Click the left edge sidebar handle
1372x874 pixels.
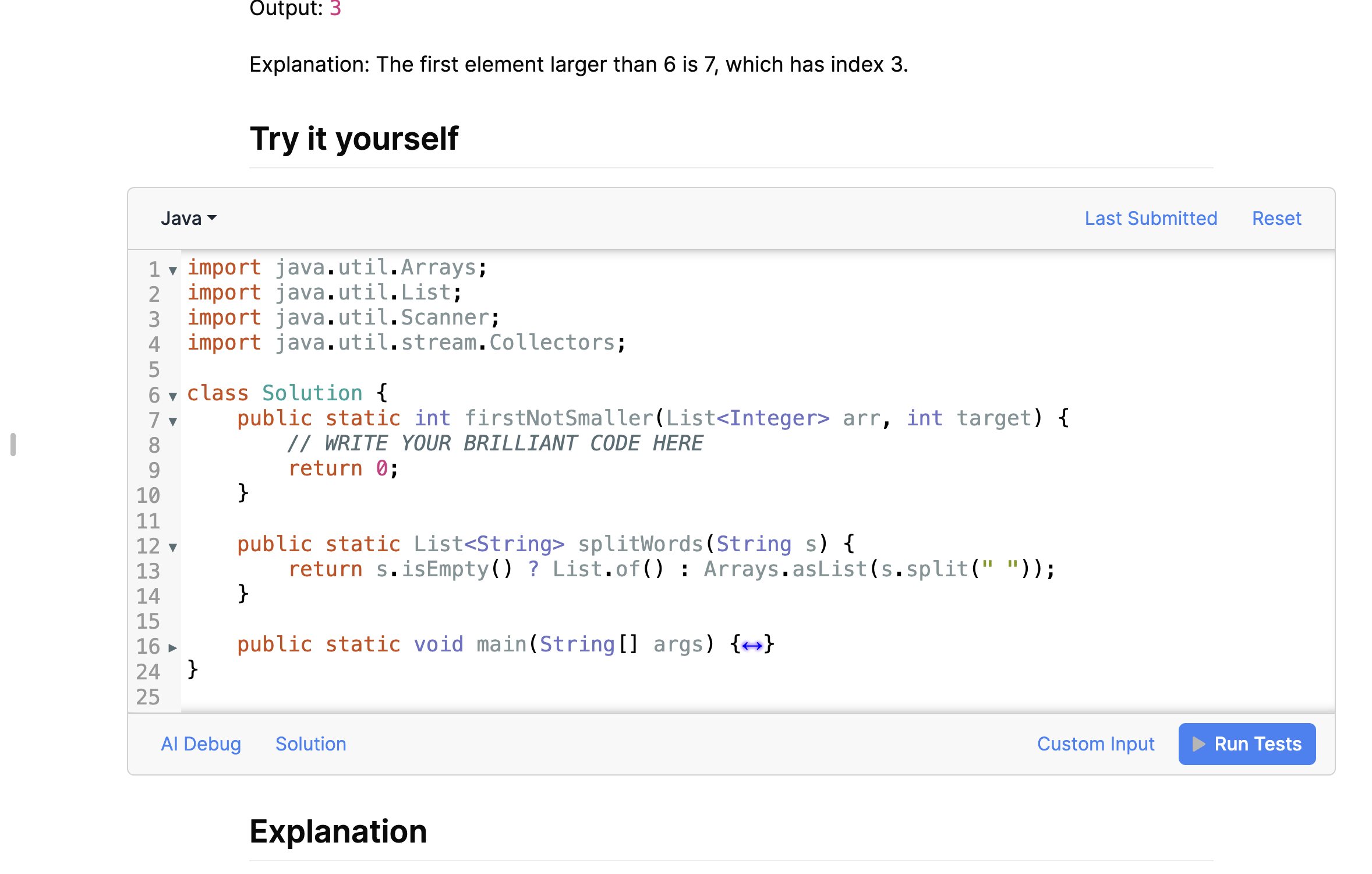[x=13, y=444]
